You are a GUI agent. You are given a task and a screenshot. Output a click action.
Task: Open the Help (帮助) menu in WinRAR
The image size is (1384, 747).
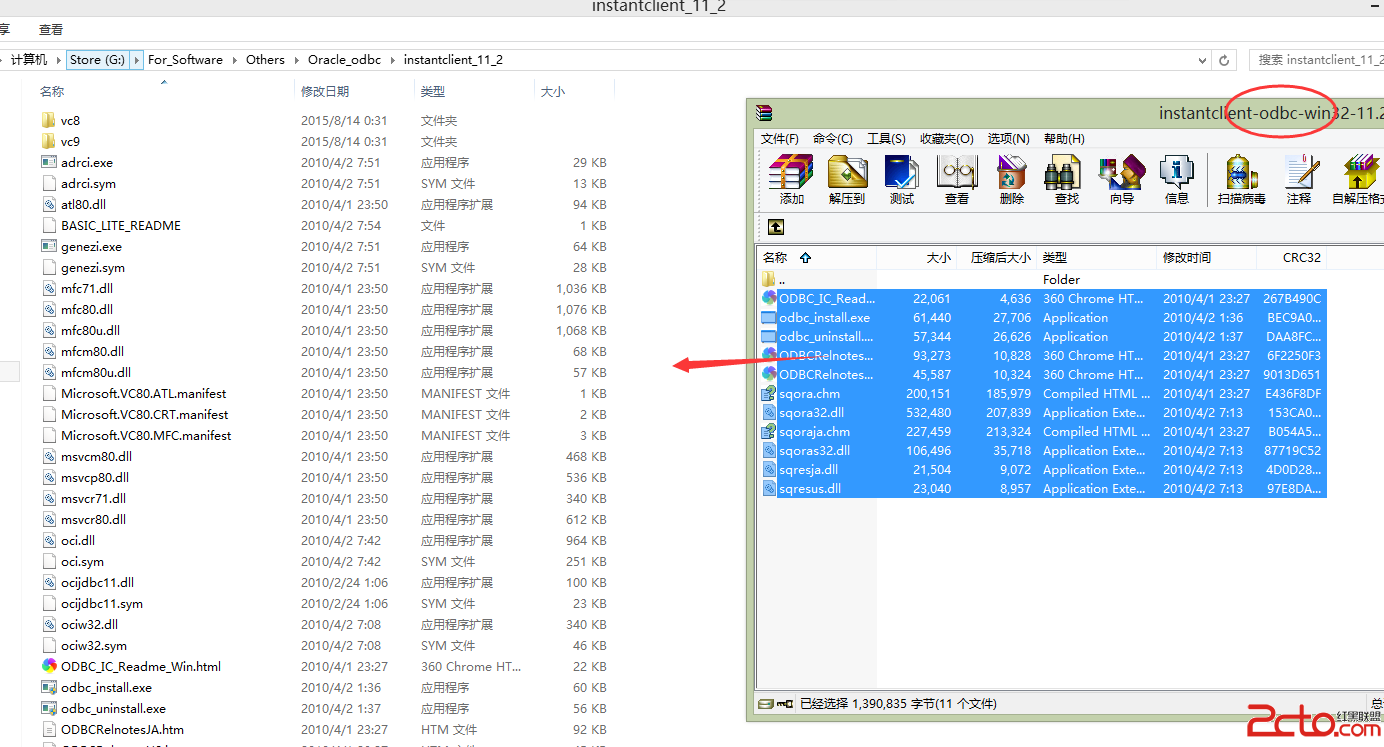pos(1064,139)
